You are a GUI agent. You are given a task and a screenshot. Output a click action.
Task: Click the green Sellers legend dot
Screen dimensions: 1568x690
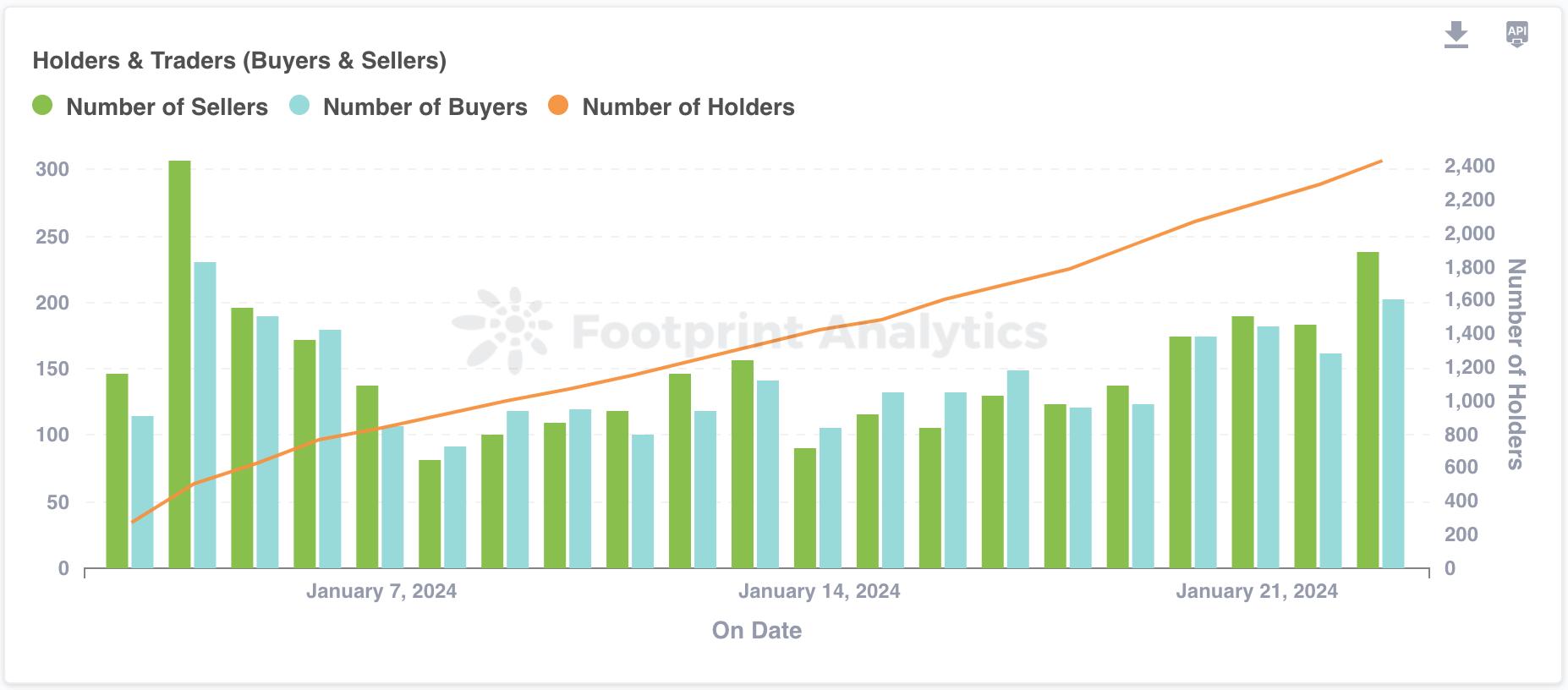coord(42,106)
